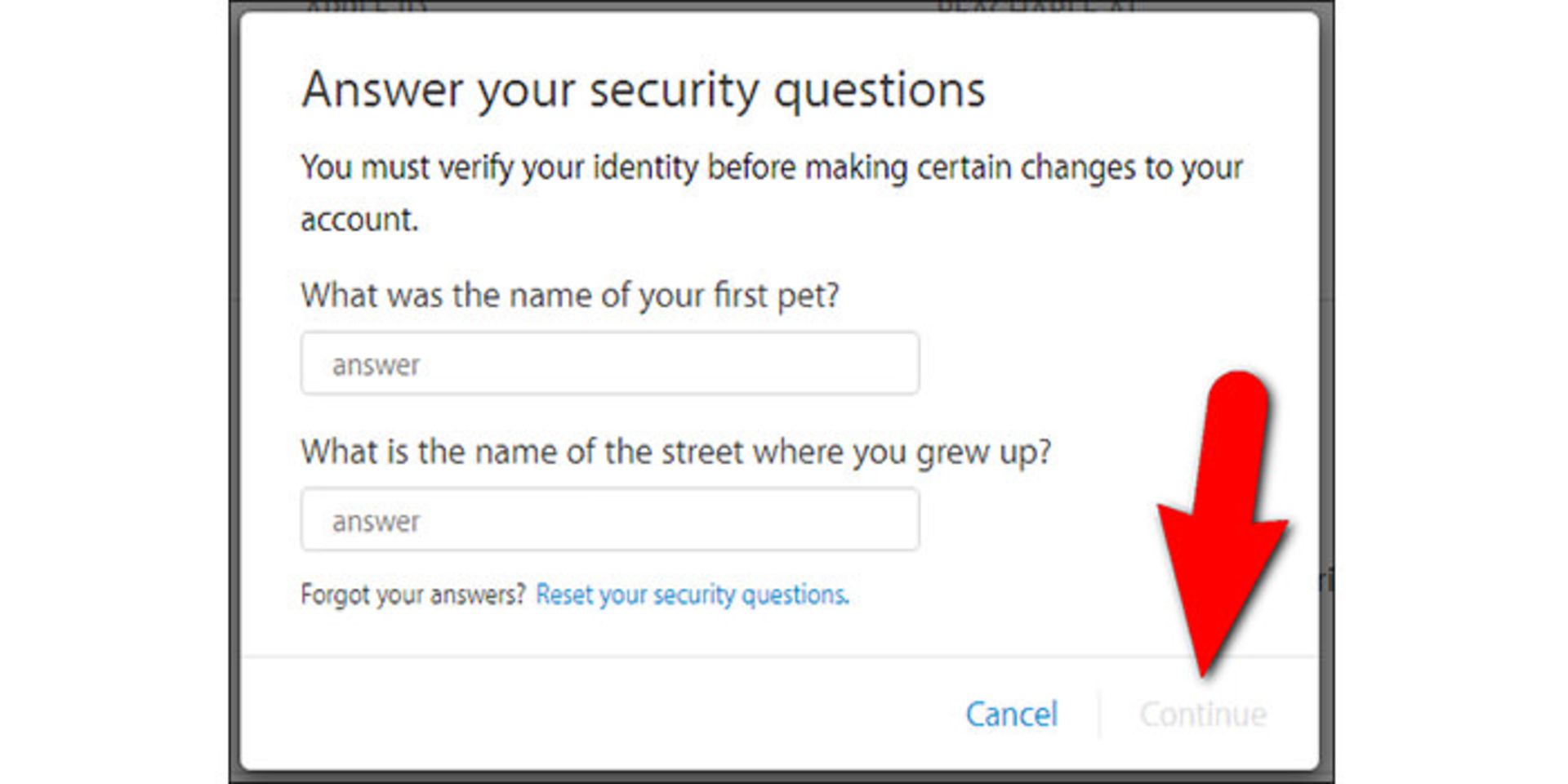This screenshot has width=1568, height=784.
Task: Click the dark border below the dialog
Action: pyautogui.click(x=781, y=777)
